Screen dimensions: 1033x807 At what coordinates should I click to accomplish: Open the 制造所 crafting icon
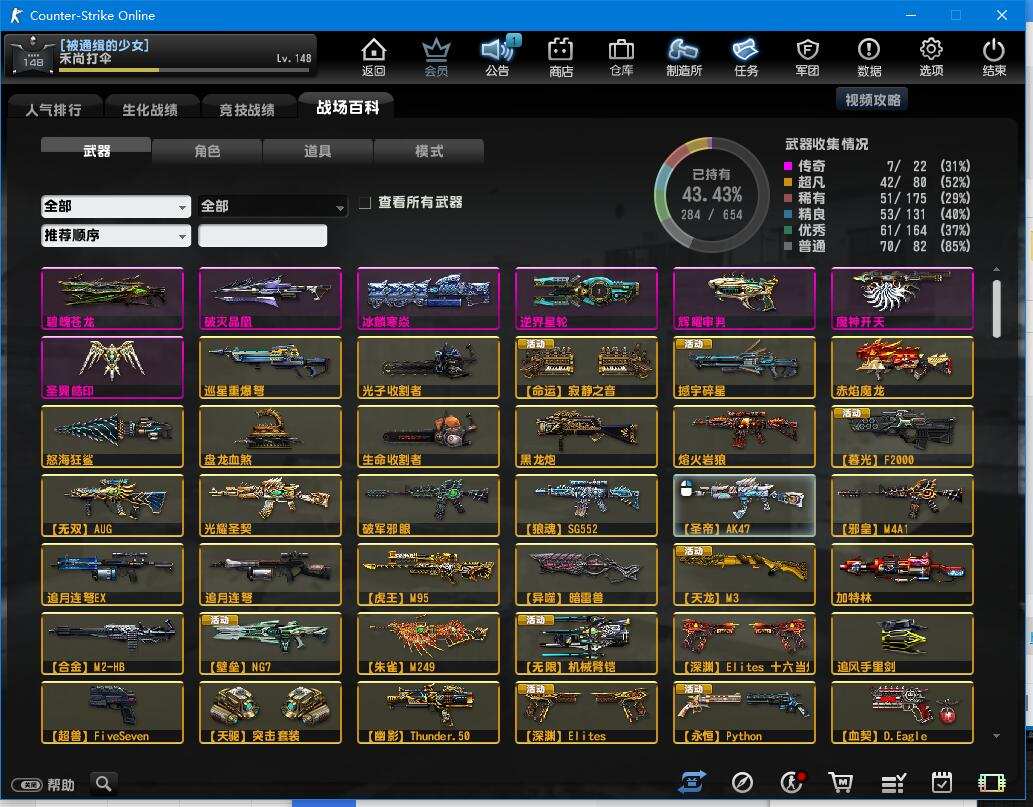coord(684,57)
